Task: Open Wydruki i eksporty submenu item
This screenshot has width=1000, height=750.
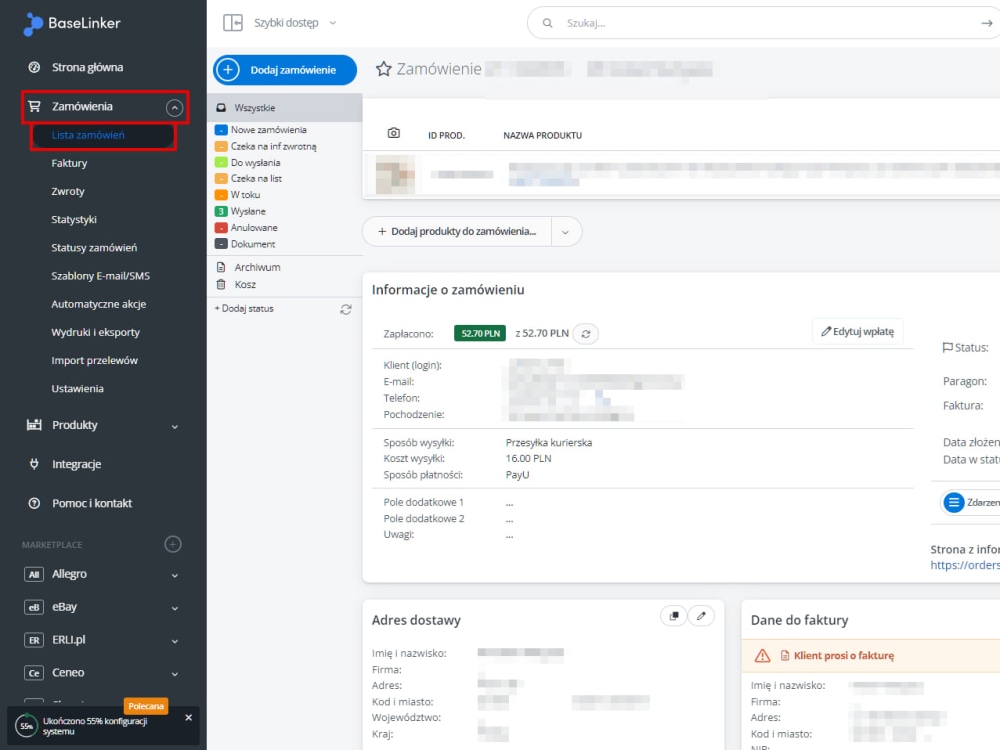Action: pos(95,332)
